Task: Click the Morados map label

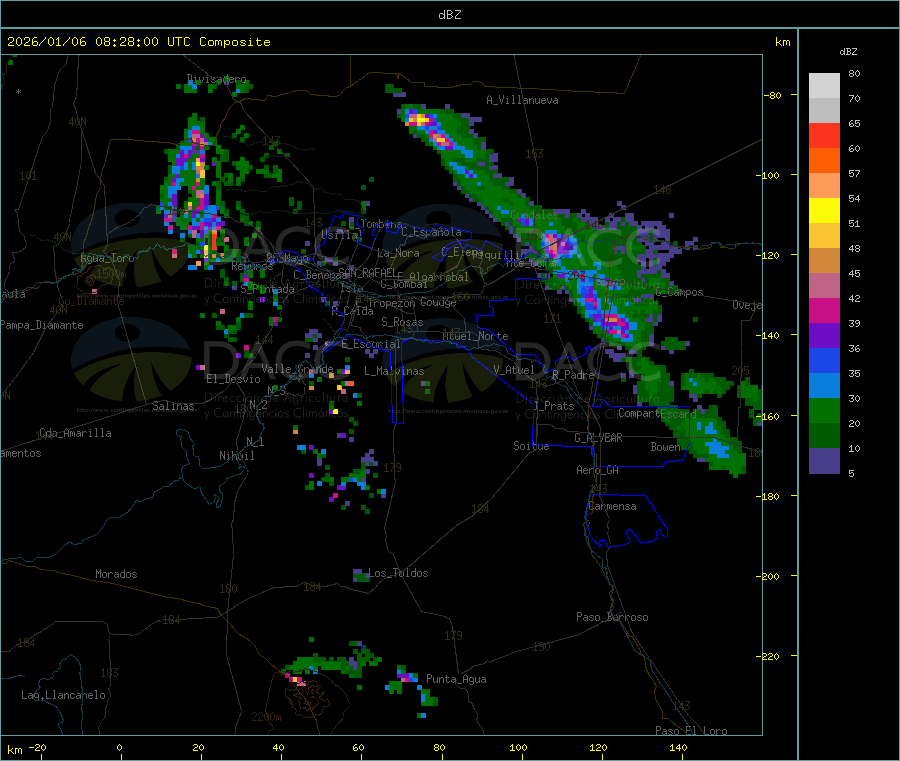Action: coord(116,574)
